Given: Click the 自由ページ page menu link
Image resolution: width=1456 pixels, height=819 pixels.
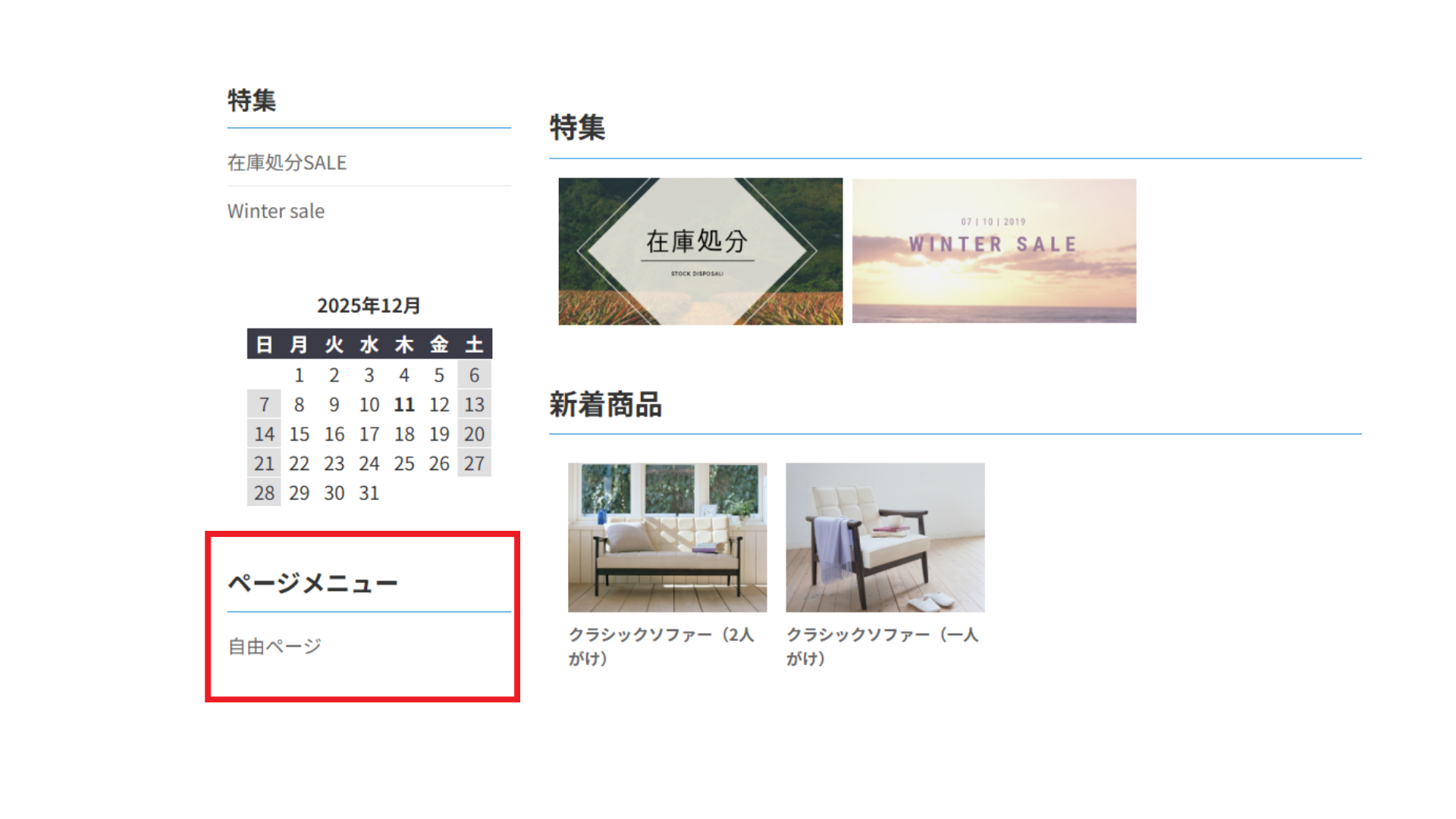Looking at the screenshot, I should [x=275, y=646].
